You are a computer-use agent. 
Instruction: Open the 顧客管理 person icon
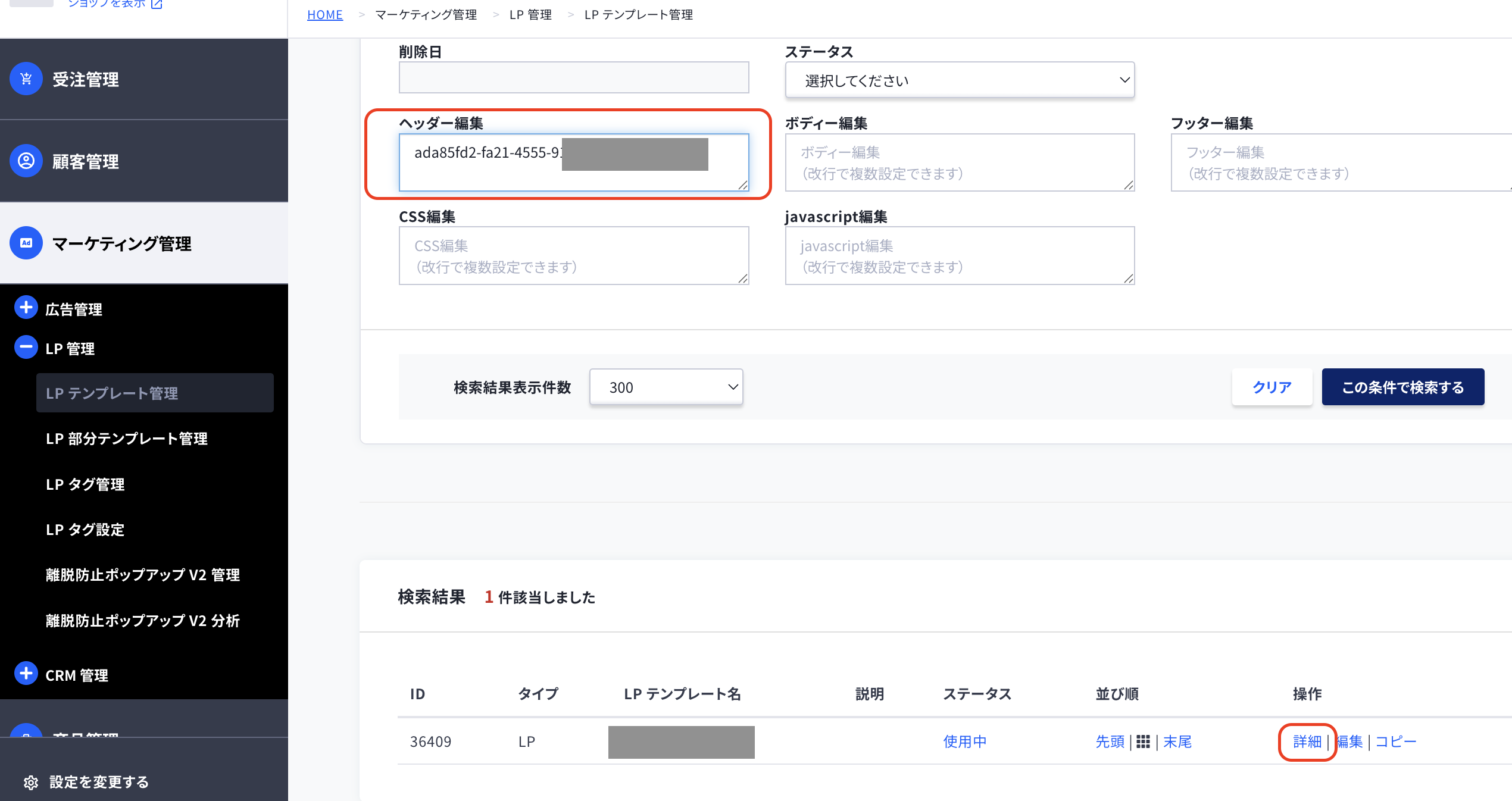tap(26, 161)
